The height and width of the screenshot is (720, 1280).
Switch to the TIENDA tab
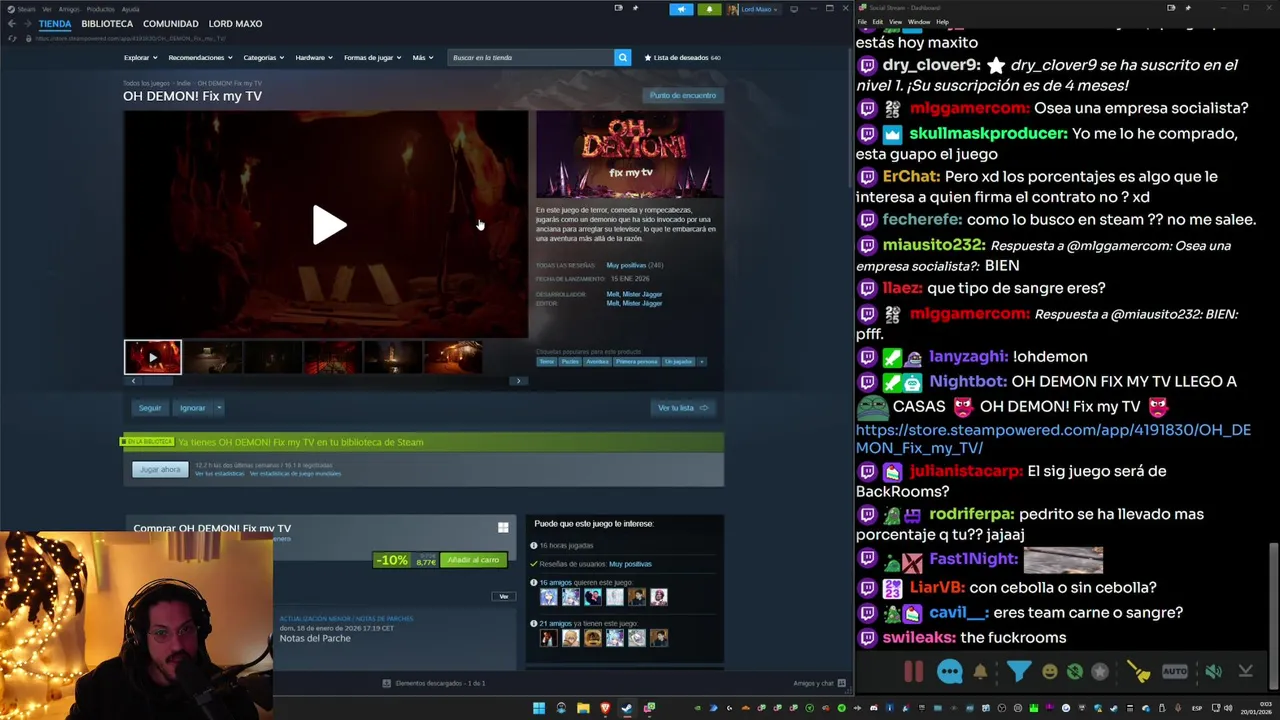click(55, 23)
